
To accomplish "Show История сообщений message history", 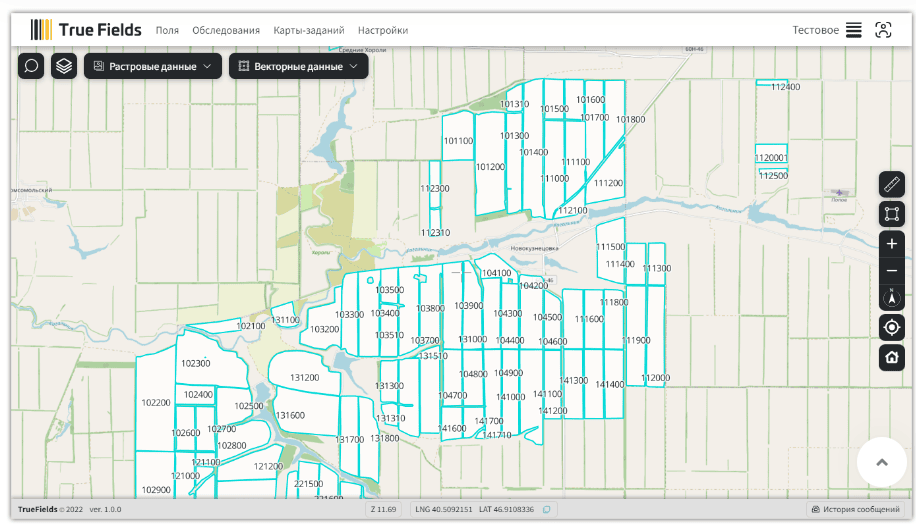I will [x=856, y=510].
